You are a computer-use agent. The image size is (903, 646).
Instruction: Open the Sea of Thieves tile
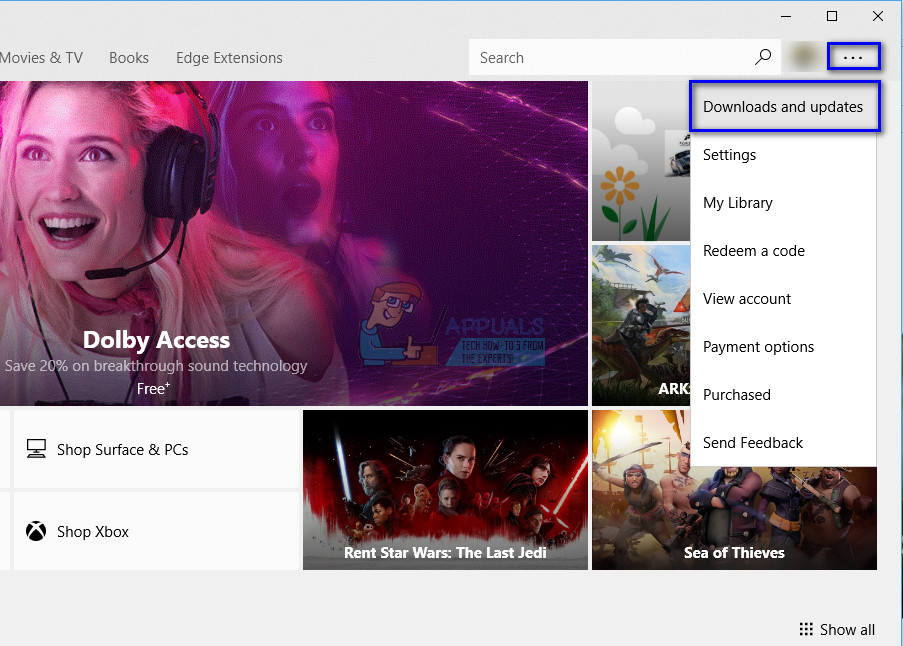(734, 518)
